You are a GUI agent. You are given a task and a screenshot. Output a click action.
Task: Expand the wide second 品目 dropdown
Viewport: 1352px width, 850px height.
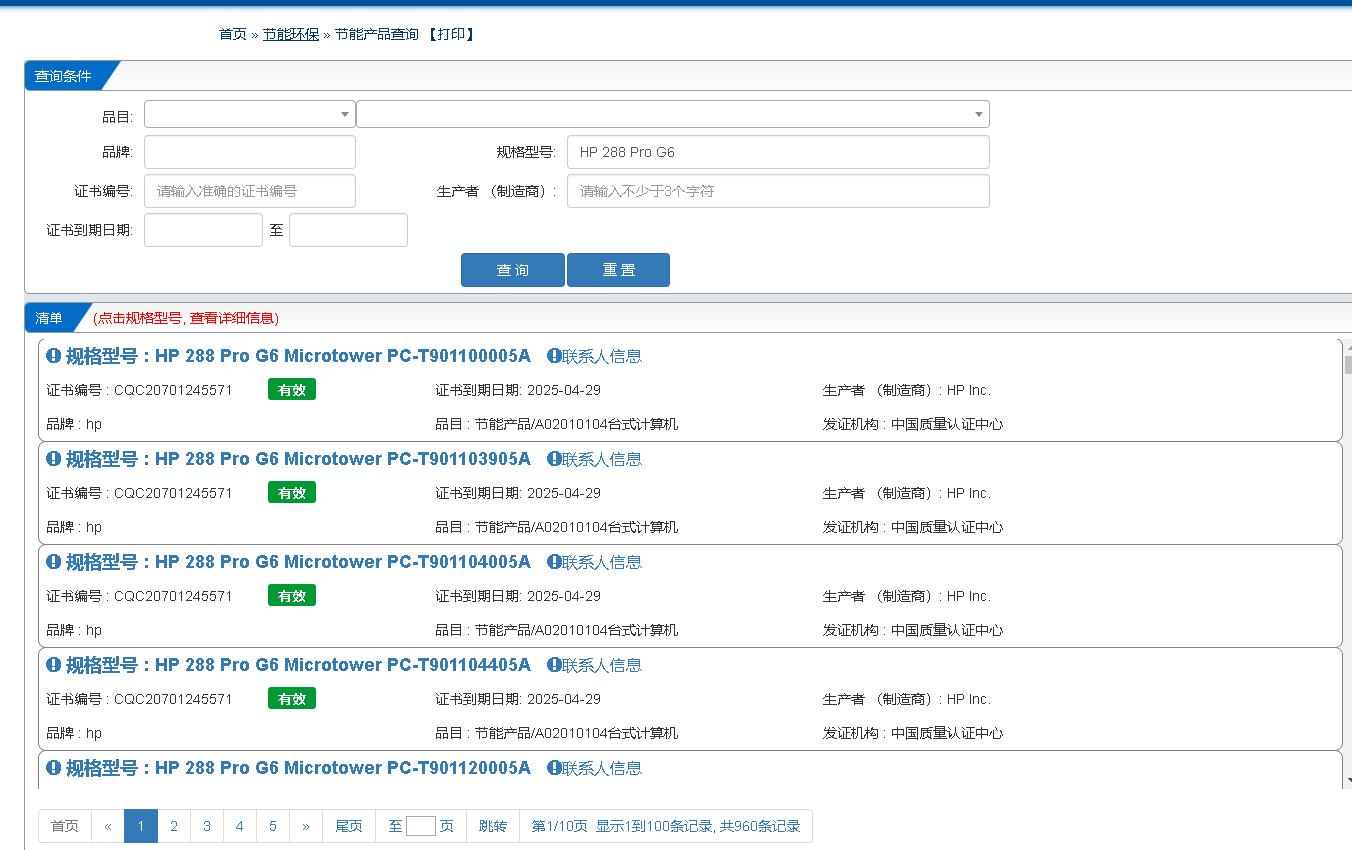673,114
